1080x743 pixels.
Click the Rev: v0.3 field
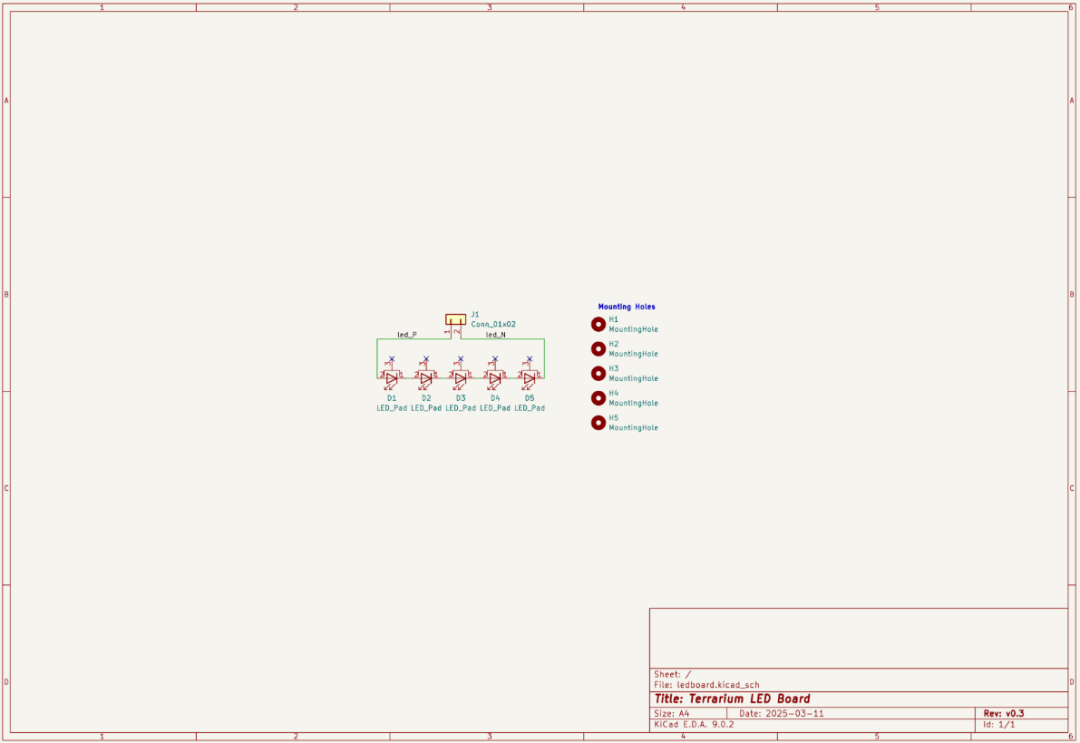tap(1004, 713)
